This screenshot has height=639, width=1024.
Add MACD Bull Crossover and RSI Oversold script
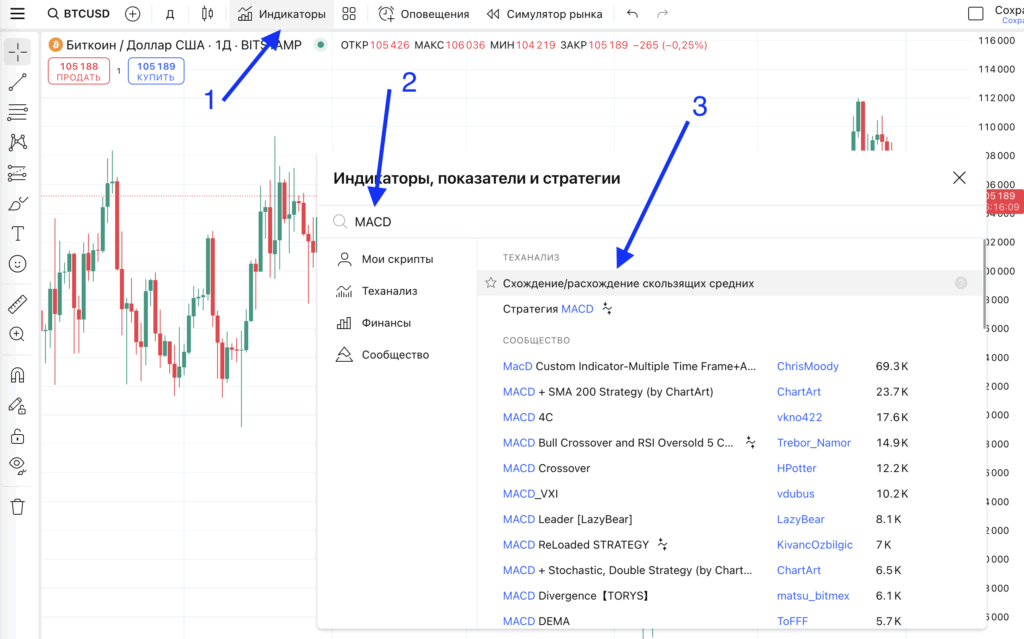pos(618,443)
